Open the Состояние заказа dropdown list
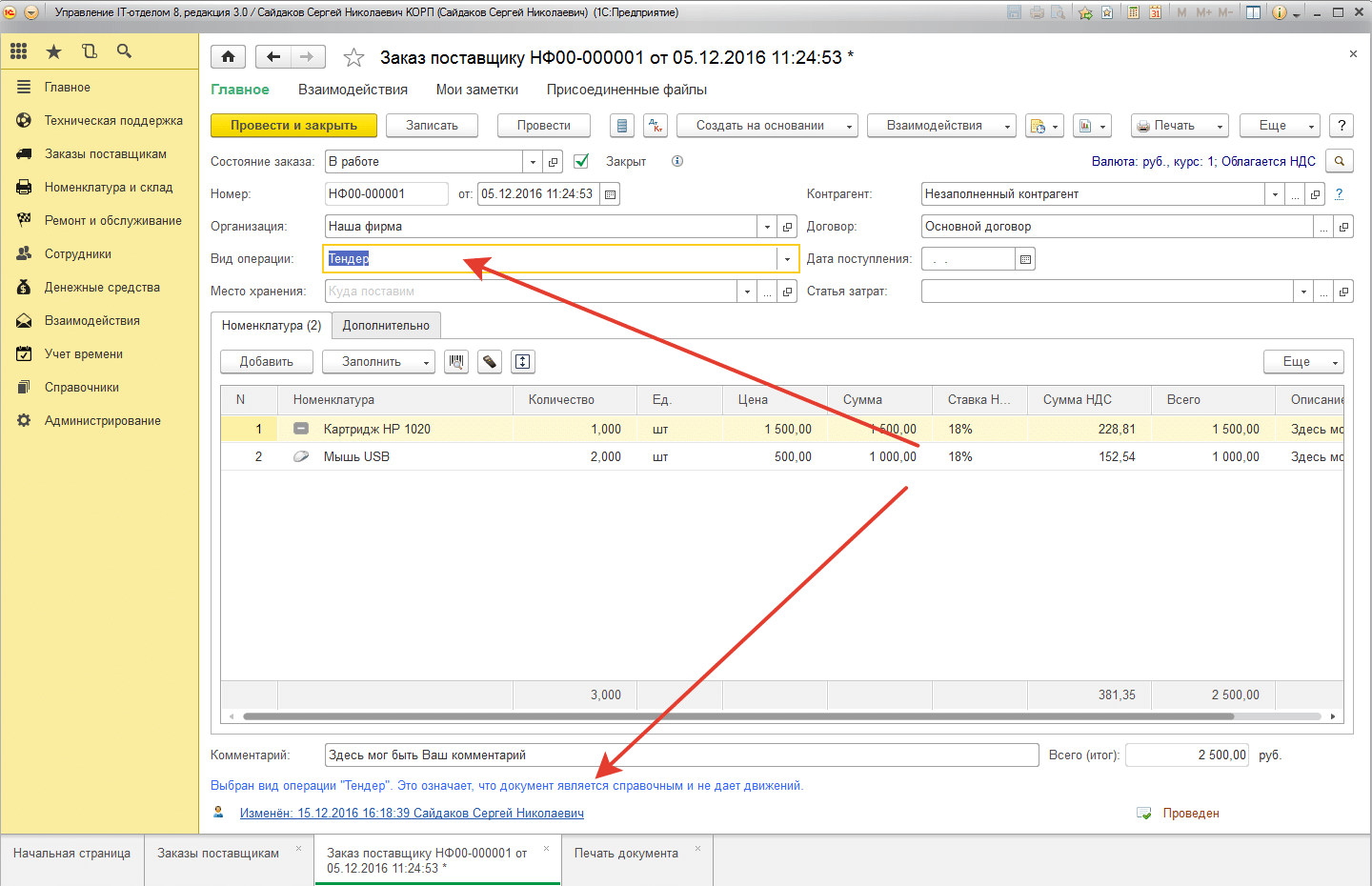 click(x=533, y=162)
